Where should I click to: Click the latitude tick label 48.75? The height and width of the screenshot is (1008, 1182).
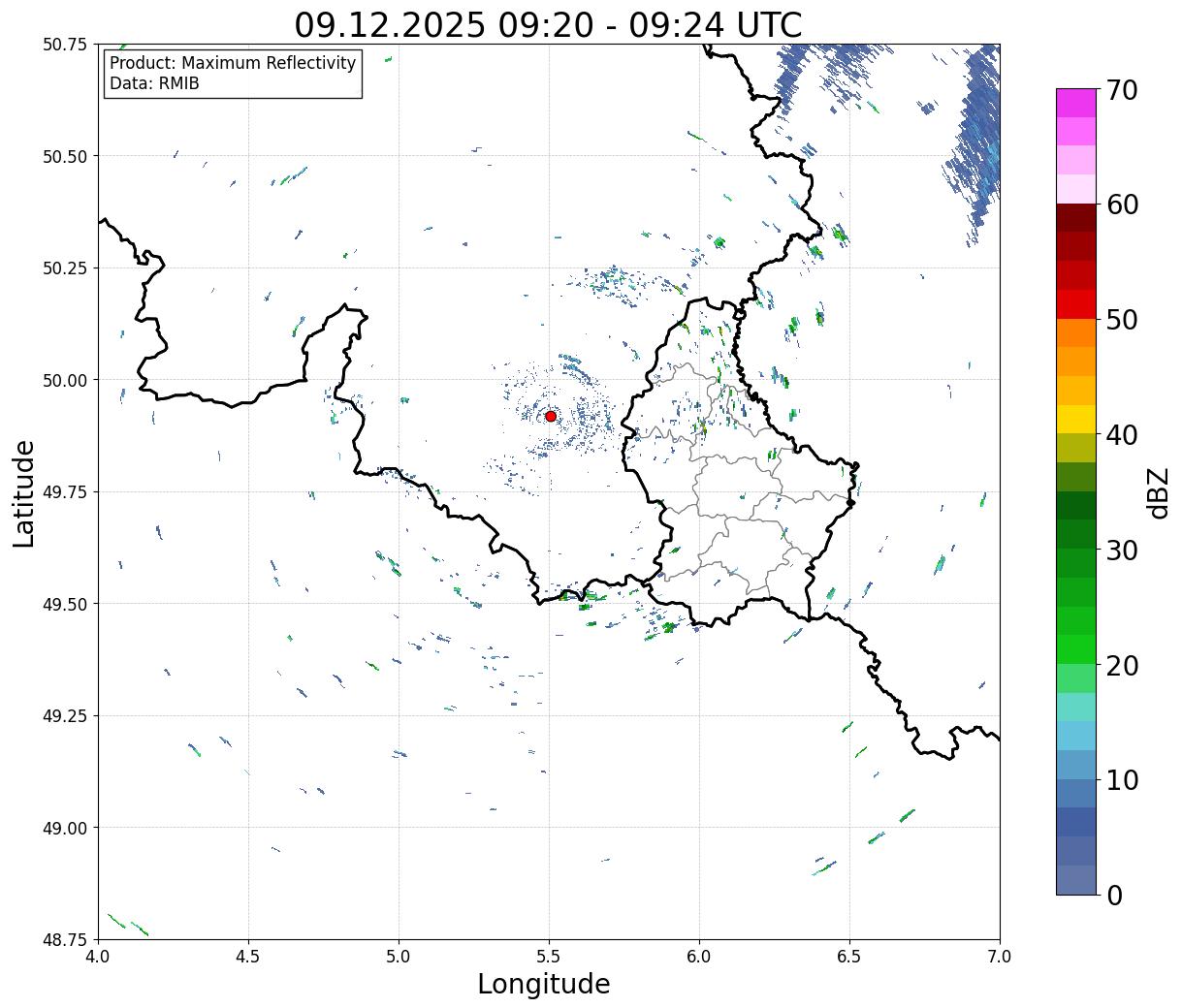pos(65,939)
